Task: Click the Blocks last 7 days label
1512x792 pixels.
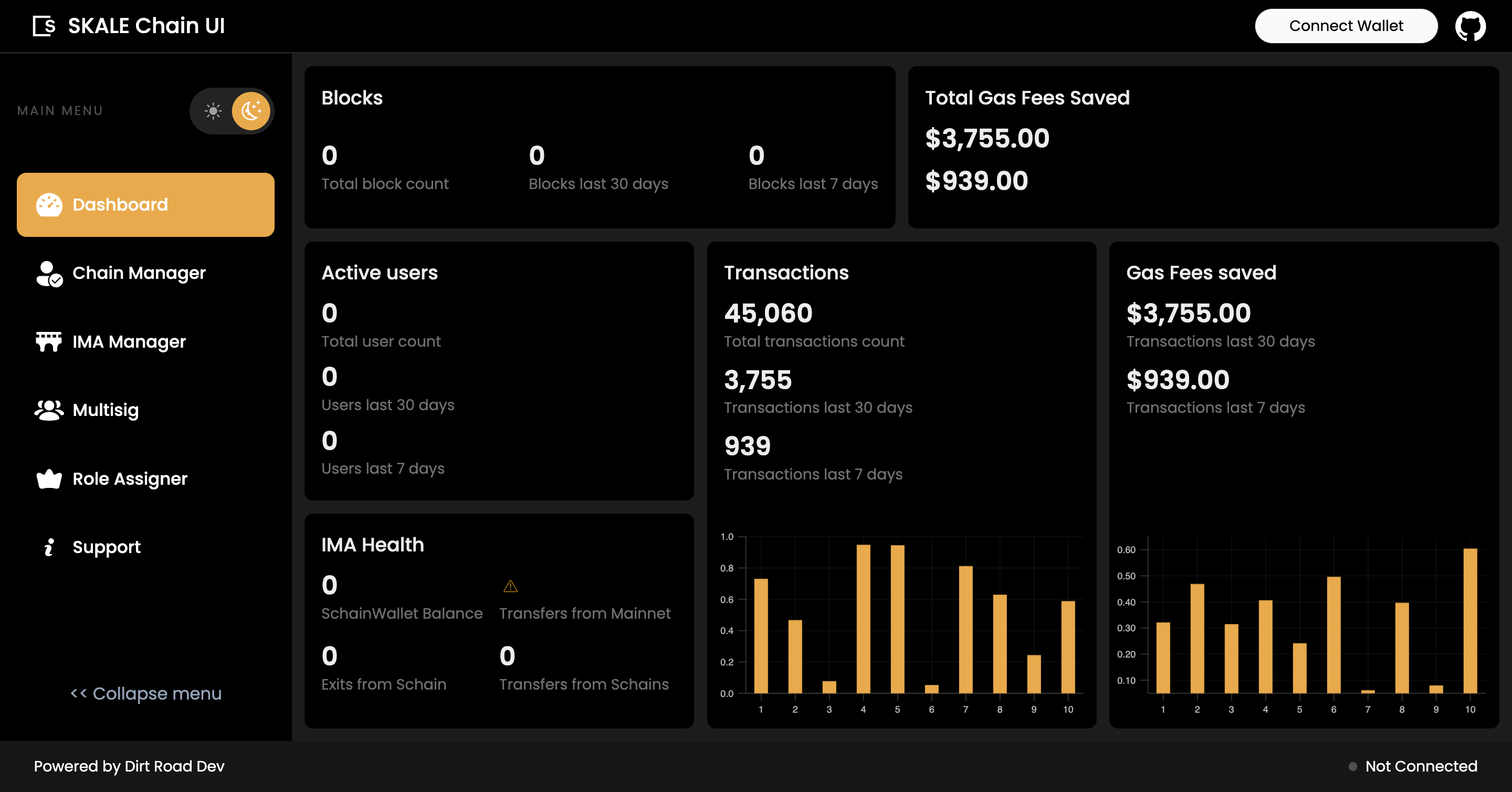Action: 814,184
